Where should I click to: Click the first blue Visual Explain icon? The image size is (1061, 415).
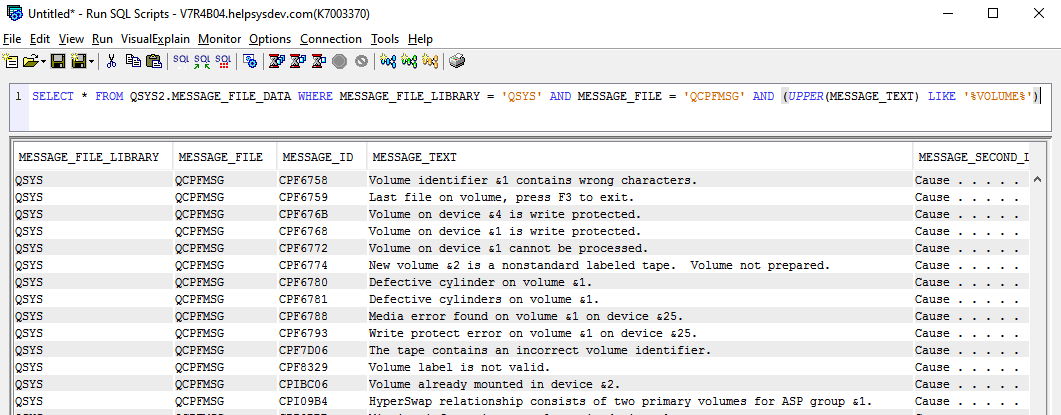click(x=388, y=61)
